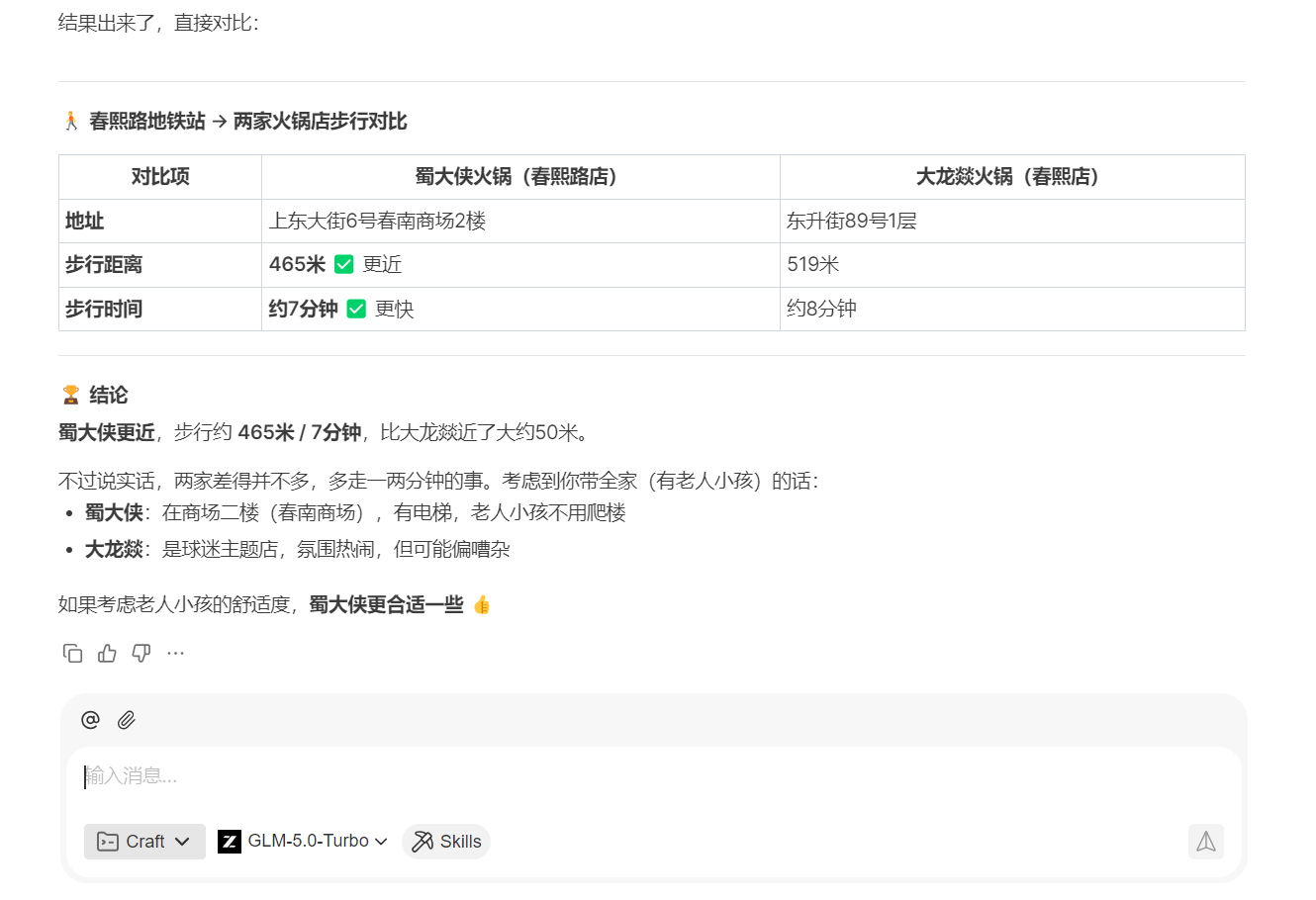This screenshot has height=900, width=1316.
Task: Open more options for the reply
Action: tap(176, 653)
